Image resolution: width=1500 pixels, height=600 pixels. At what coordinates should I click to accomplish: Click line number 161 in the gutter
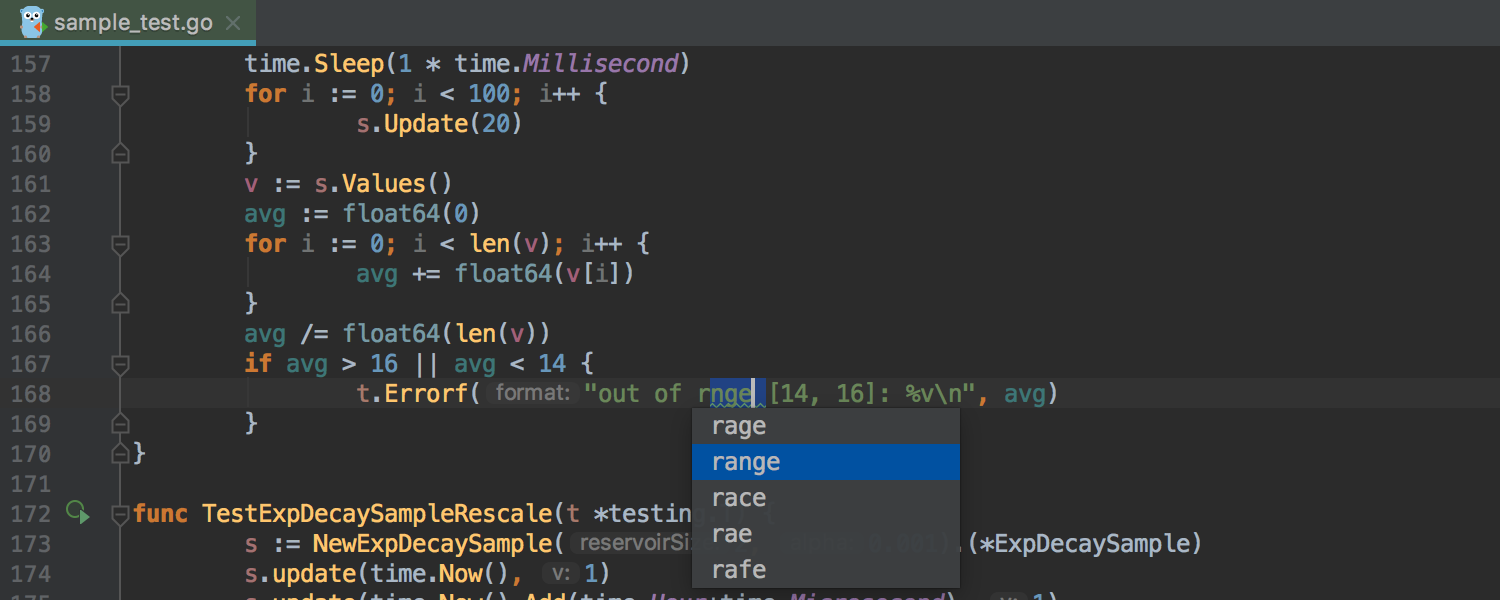tap(30, 184)
